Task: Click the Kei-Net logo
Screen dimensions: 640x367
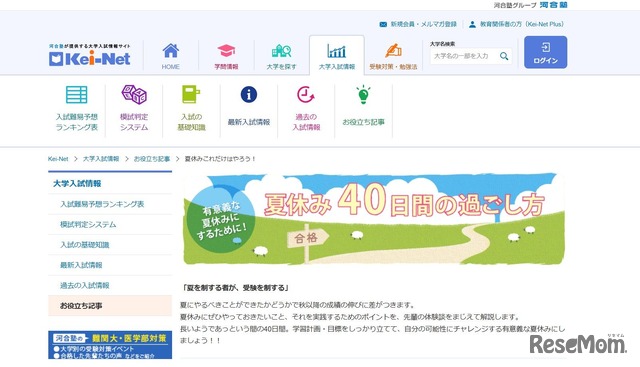Action: point(89,55)
